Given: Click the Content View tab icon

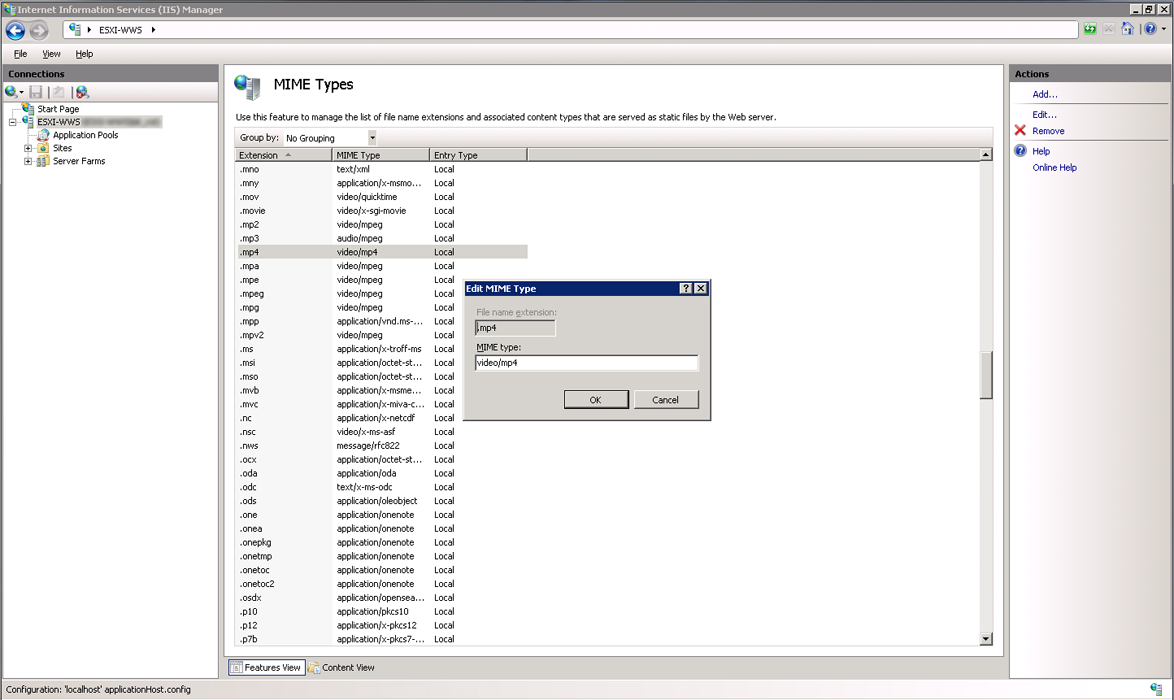Looking at the screenshot, I should point(314,668).
